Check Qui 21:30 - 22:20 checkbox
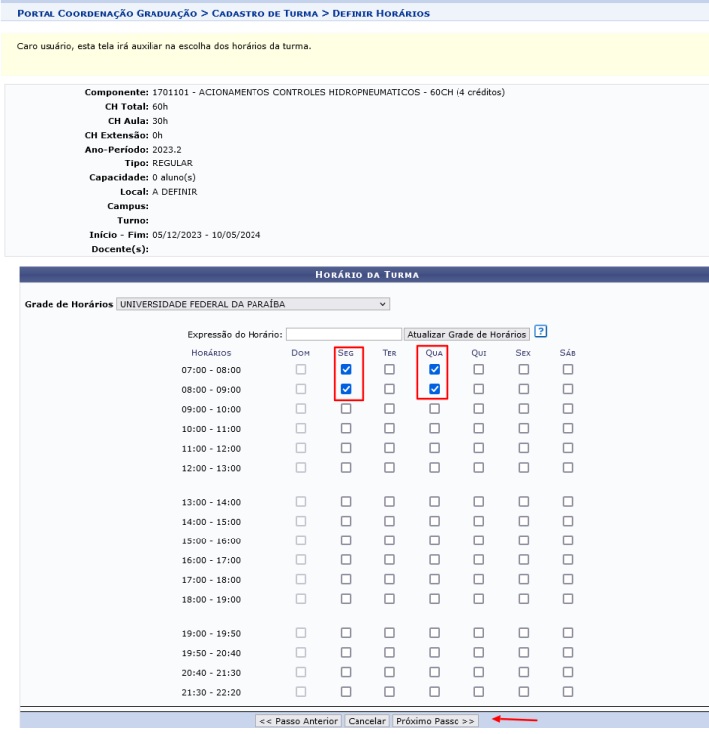 tap(478, 691)
